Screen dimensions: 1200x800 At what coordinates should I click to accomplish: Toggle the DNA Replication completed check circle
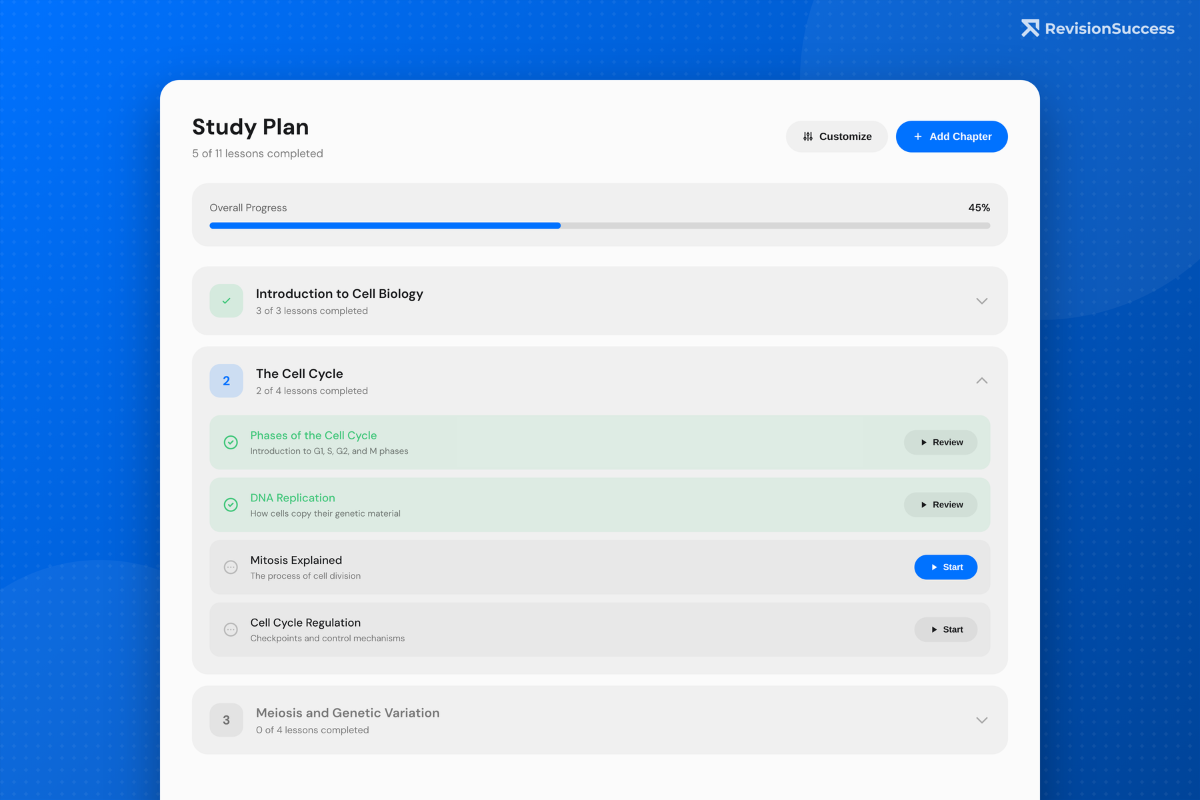point(231,505)
